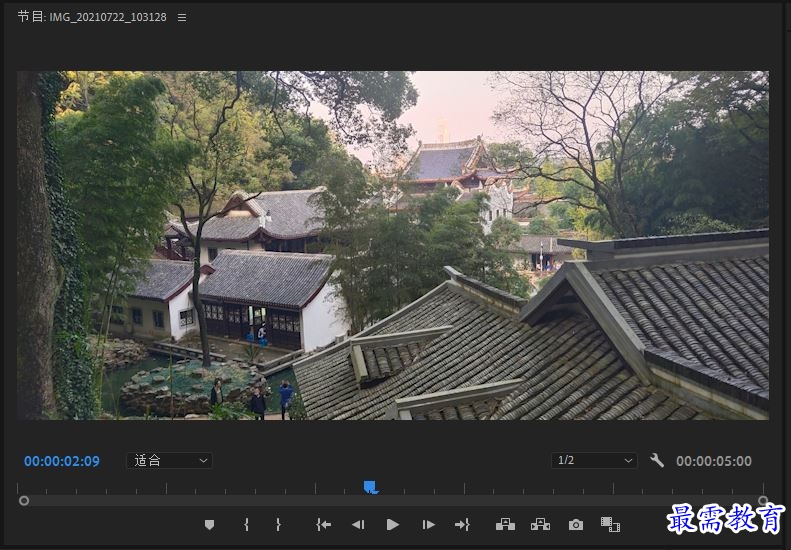Export frame with camera icon
Image resolution: width=791 pixels, height=550 pixels.
click(x=576, y=525)
